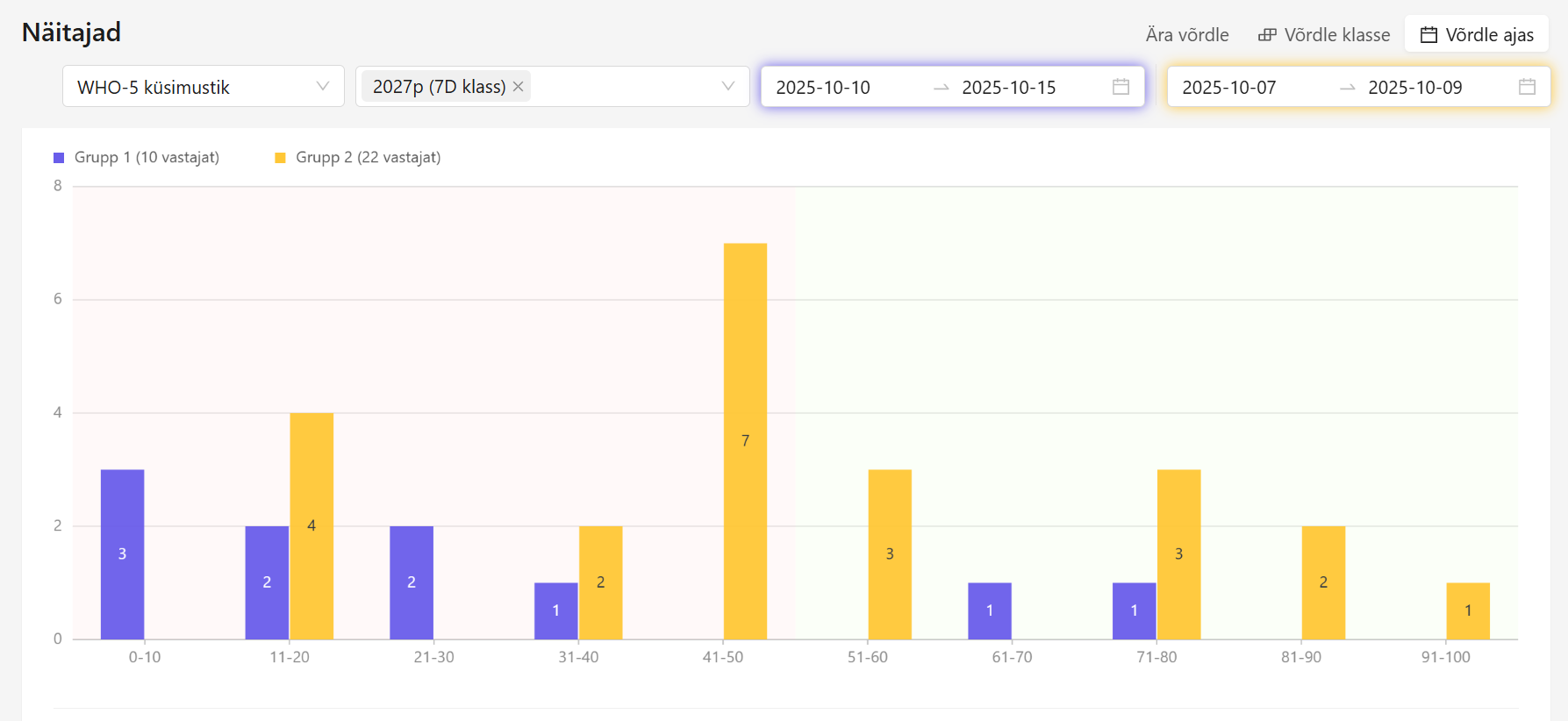Click the purple Grupp 1 legend square

coord(59,158)
